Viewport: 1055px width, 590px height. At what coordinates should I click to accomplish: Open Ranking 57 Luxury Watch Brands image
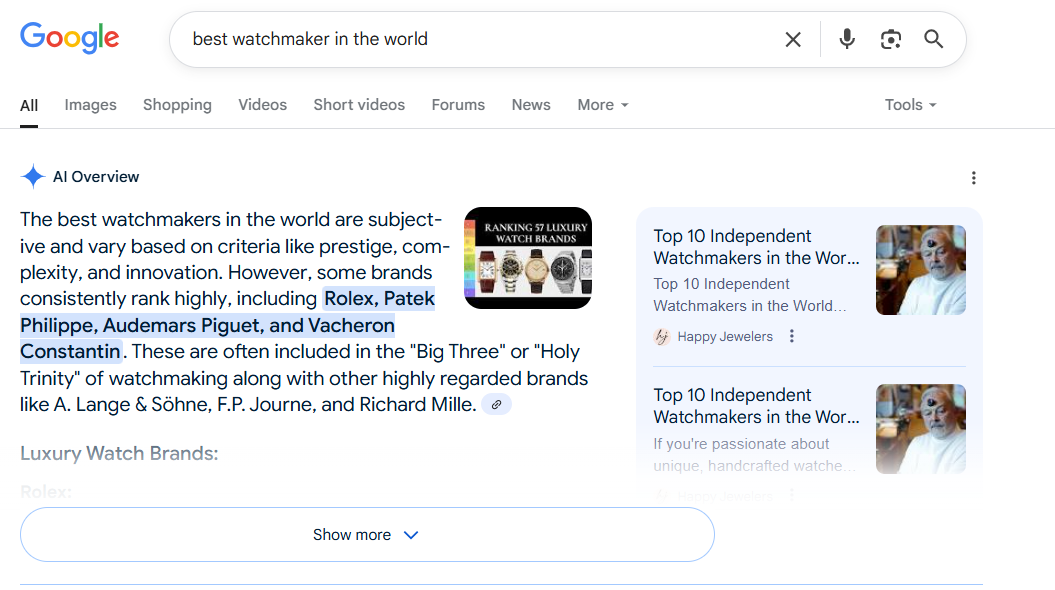528,258
